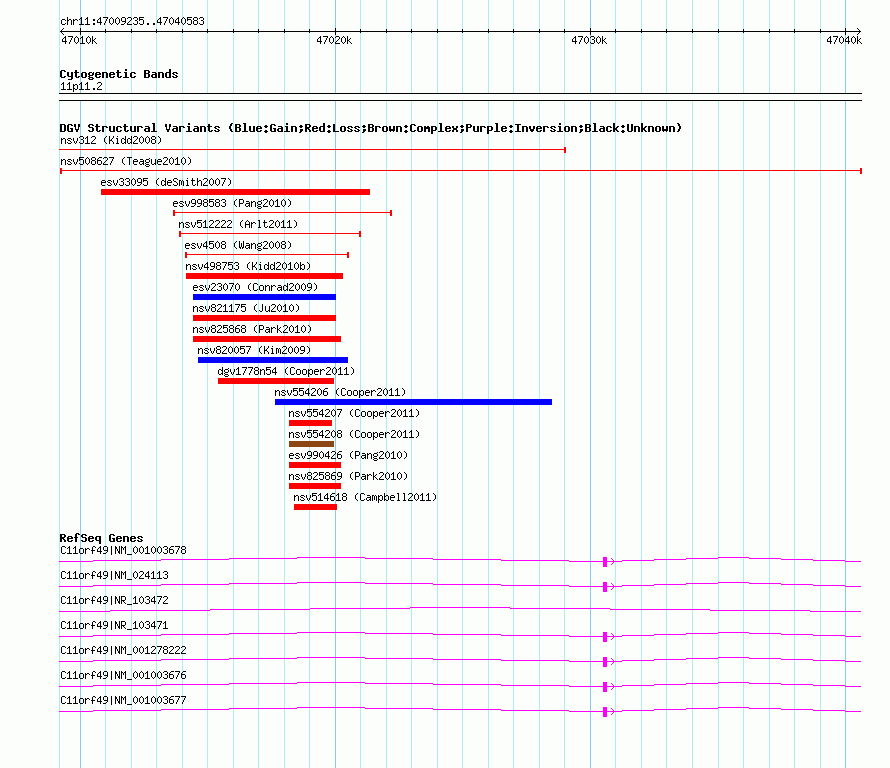890x768 pixels.
Task: Click the nsv554207 (Cooper2011) label
Action: pos(354,413)
